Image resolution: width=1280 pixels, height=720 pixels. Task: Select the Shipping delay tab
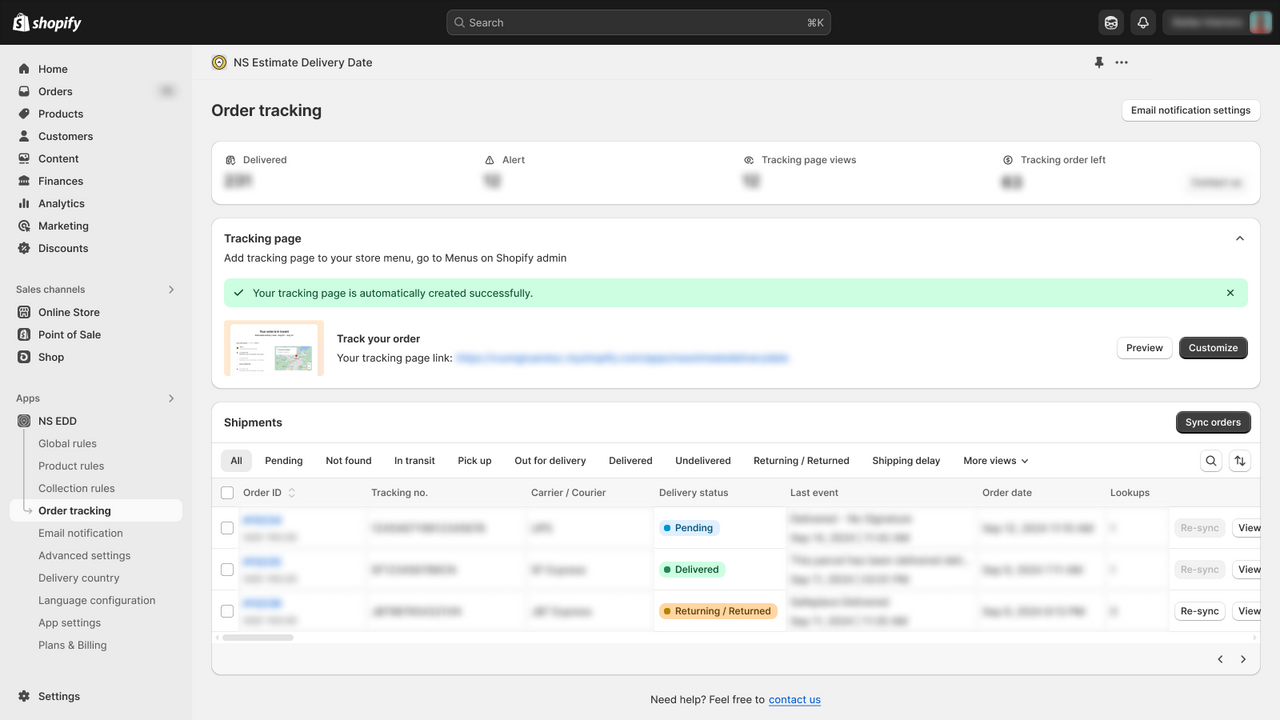point(906,461)
